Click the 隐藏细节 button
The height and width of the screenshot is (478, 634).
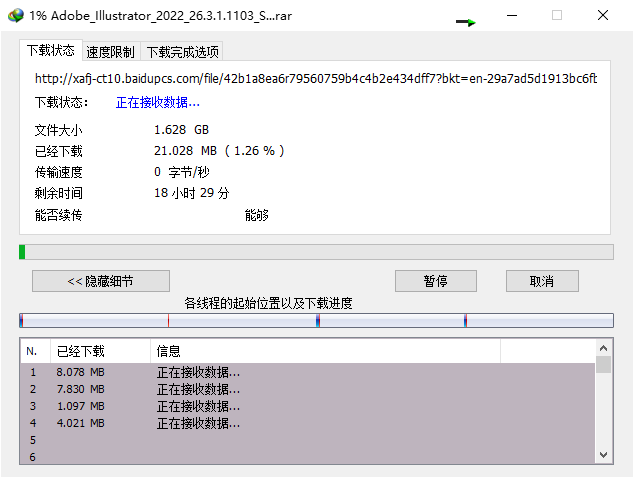click(101, 281)
